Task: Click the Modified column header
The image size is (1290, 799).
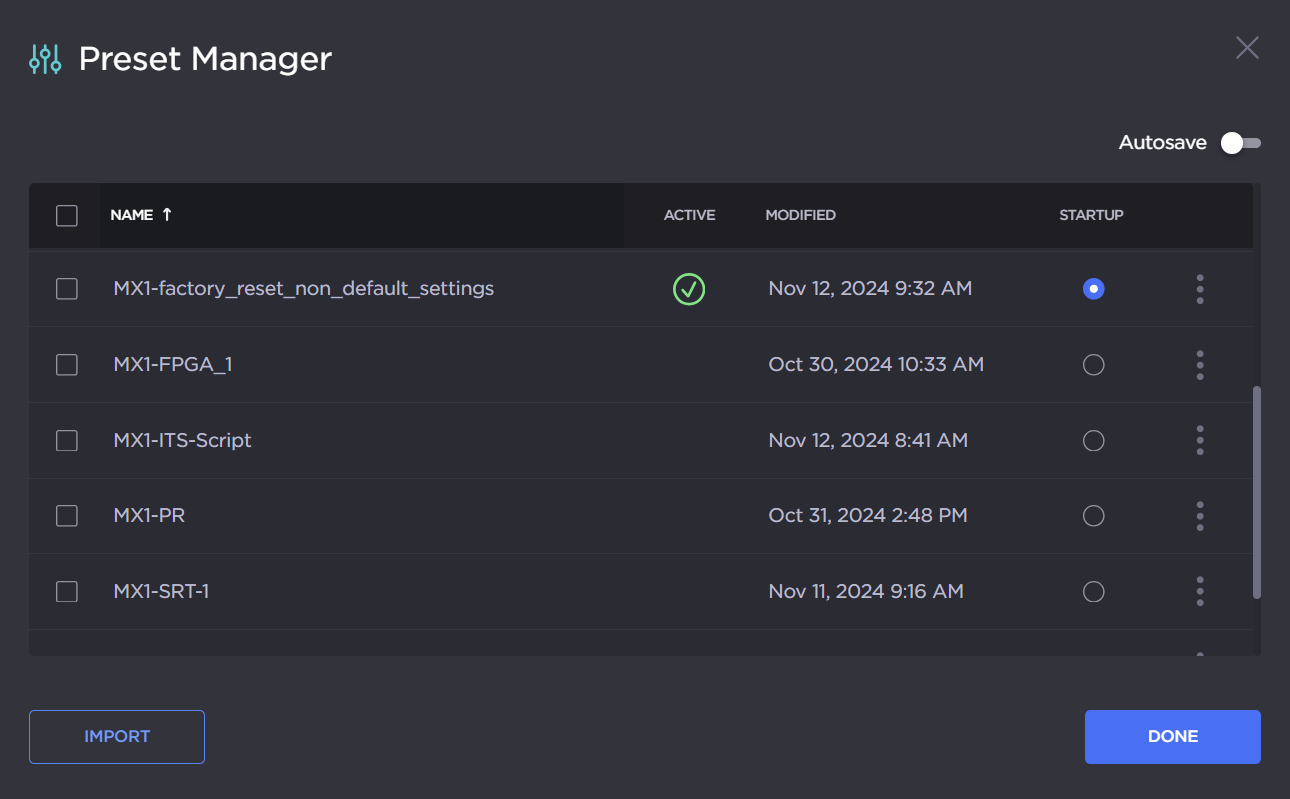Action: (800, 215)
